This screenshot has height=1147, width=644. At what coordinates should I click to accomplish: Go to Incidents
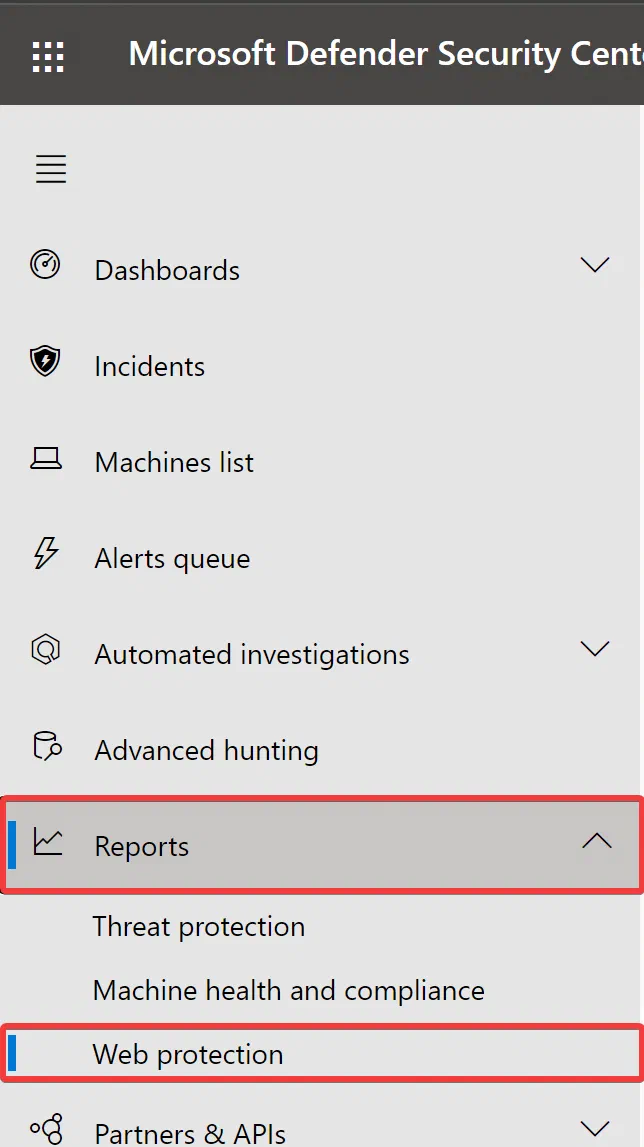pyautogui.click(x=149, y=366)
